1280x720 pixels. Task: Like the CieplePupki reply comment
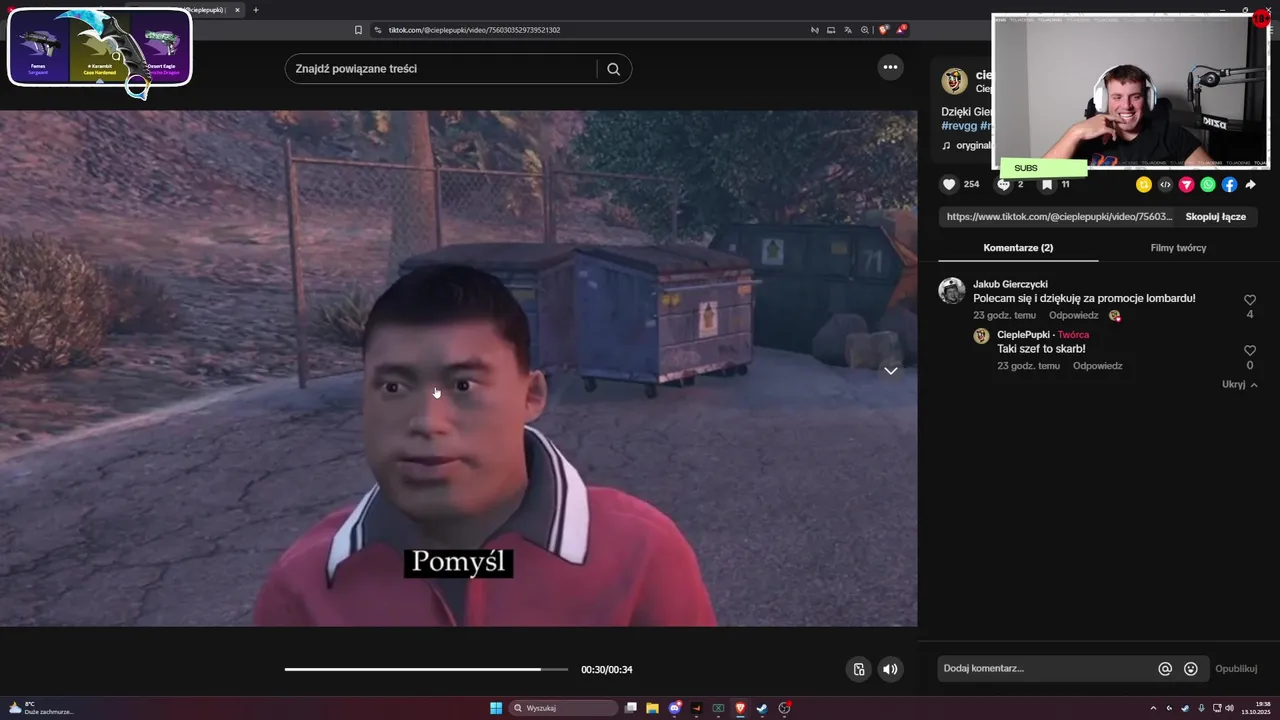(1249, 351)
